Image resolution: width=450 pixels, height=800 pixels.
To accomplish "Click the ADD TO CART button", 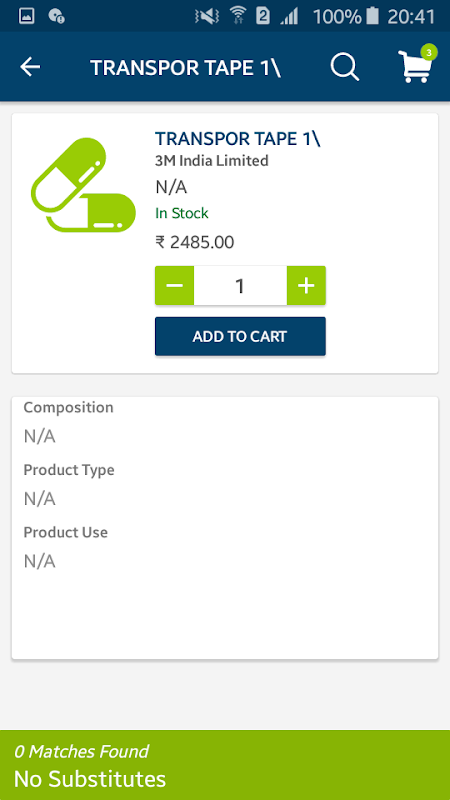I will point(240,337).
